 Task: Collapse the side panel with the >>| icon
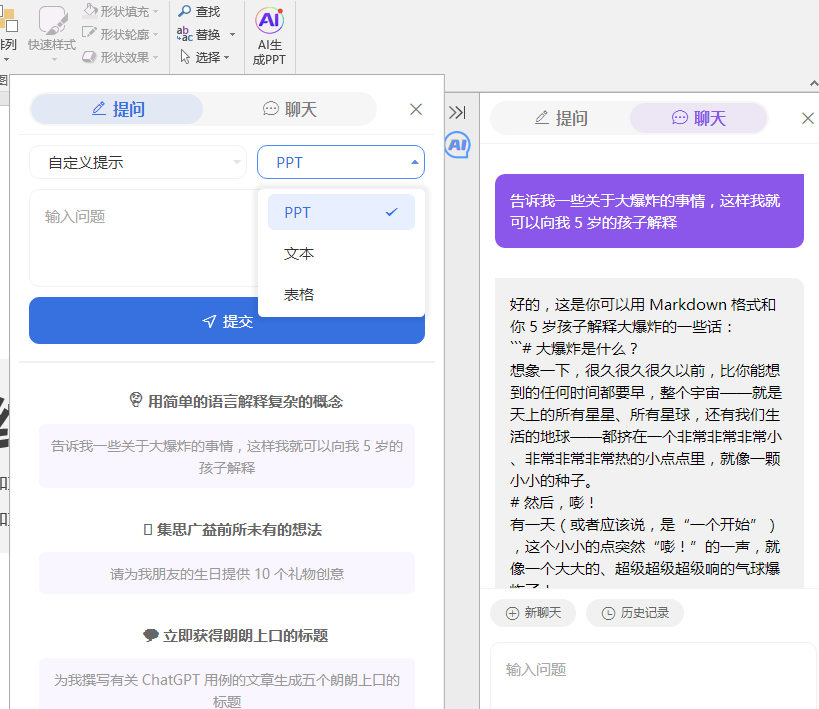pyautogui.click(x=457, y=112)
